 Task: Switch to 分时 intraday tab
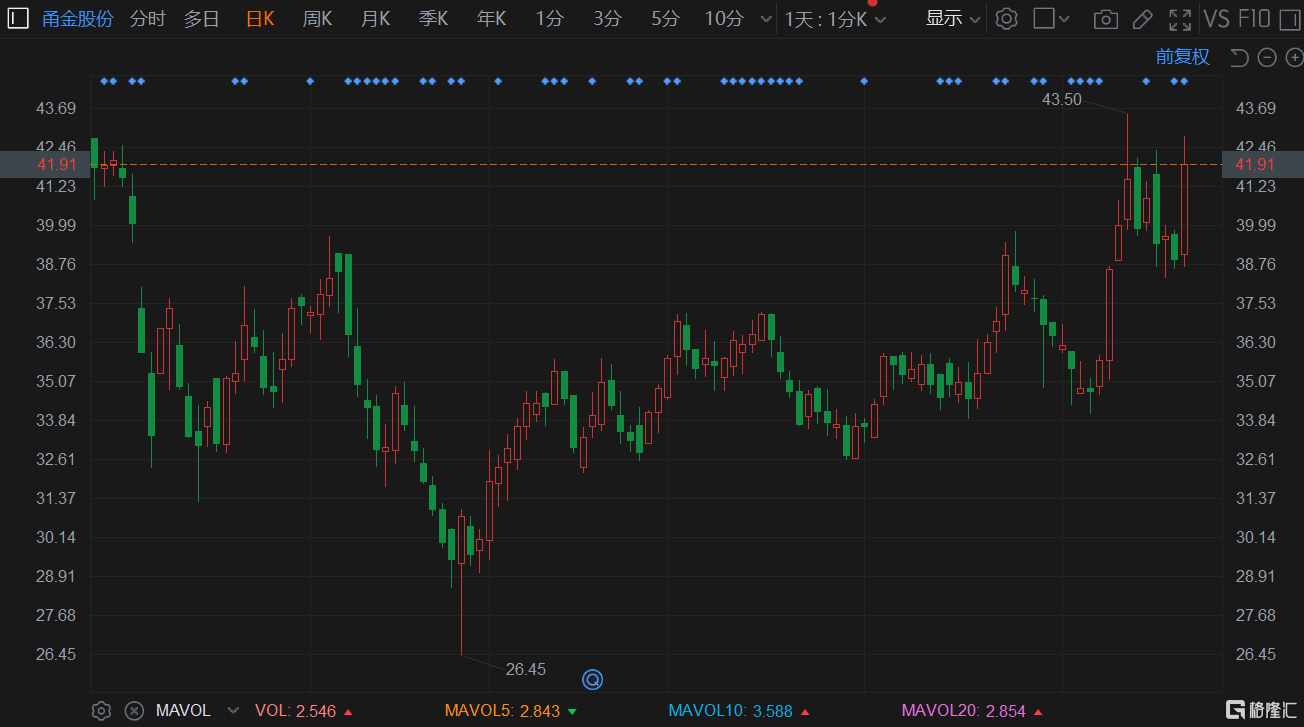point(147,18)
